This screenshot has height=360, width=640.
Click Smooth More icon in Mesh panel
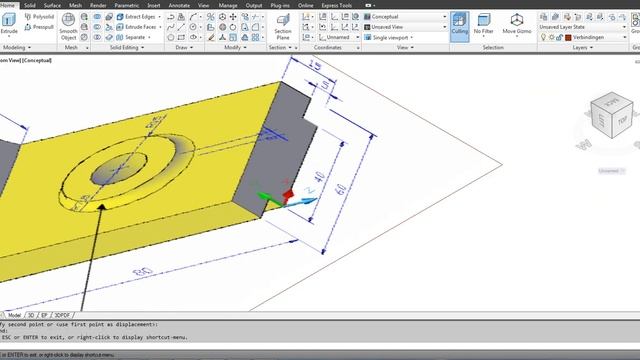coord(84,17)
